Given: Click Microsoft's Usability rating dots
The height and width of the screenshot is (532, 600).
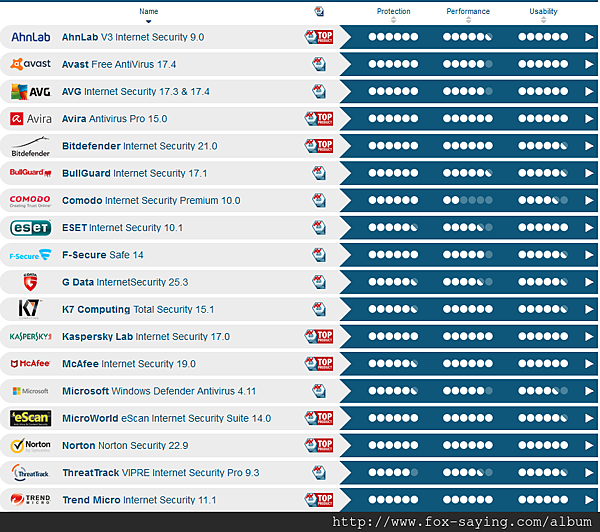Looking at the screenshot, I should tap(543, 391).
